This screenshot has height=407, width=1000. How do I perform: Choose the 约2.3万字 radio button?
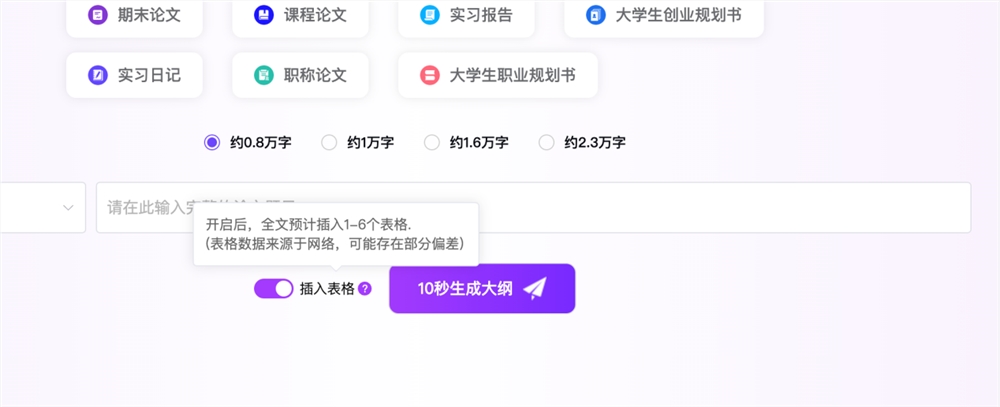pyautogui.click(x=546, y=142)
